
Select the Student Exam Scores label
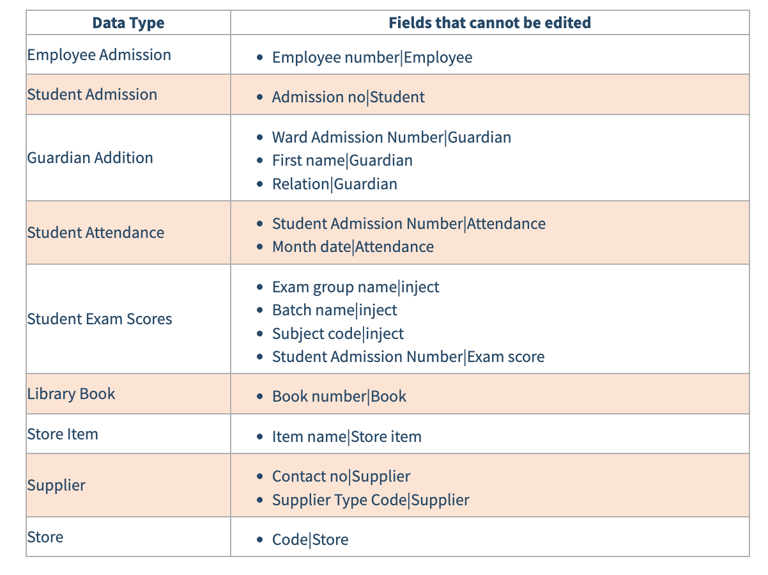point(99,319)
